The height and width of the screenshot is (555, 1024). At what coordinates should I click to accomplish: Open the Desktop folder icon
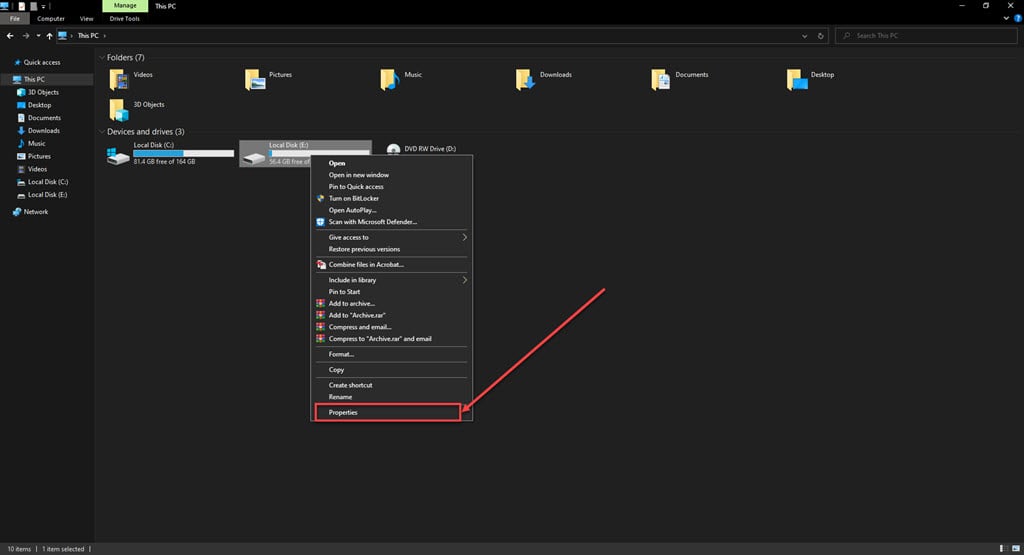pos(797,80)
